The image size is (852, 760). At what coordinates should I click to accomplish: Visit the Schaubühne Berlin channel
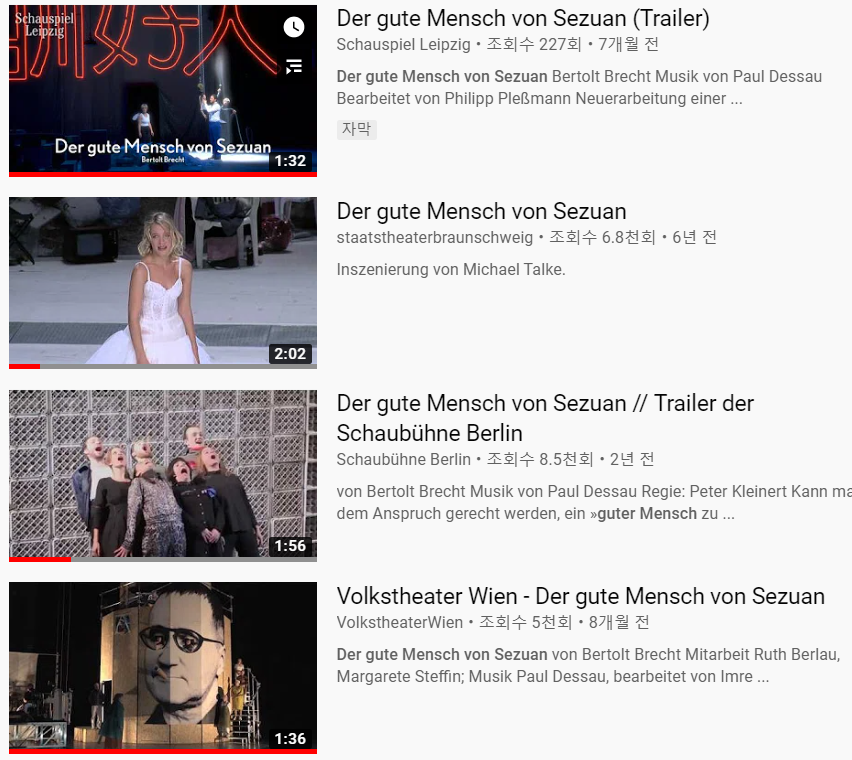[x=403, y=460]
